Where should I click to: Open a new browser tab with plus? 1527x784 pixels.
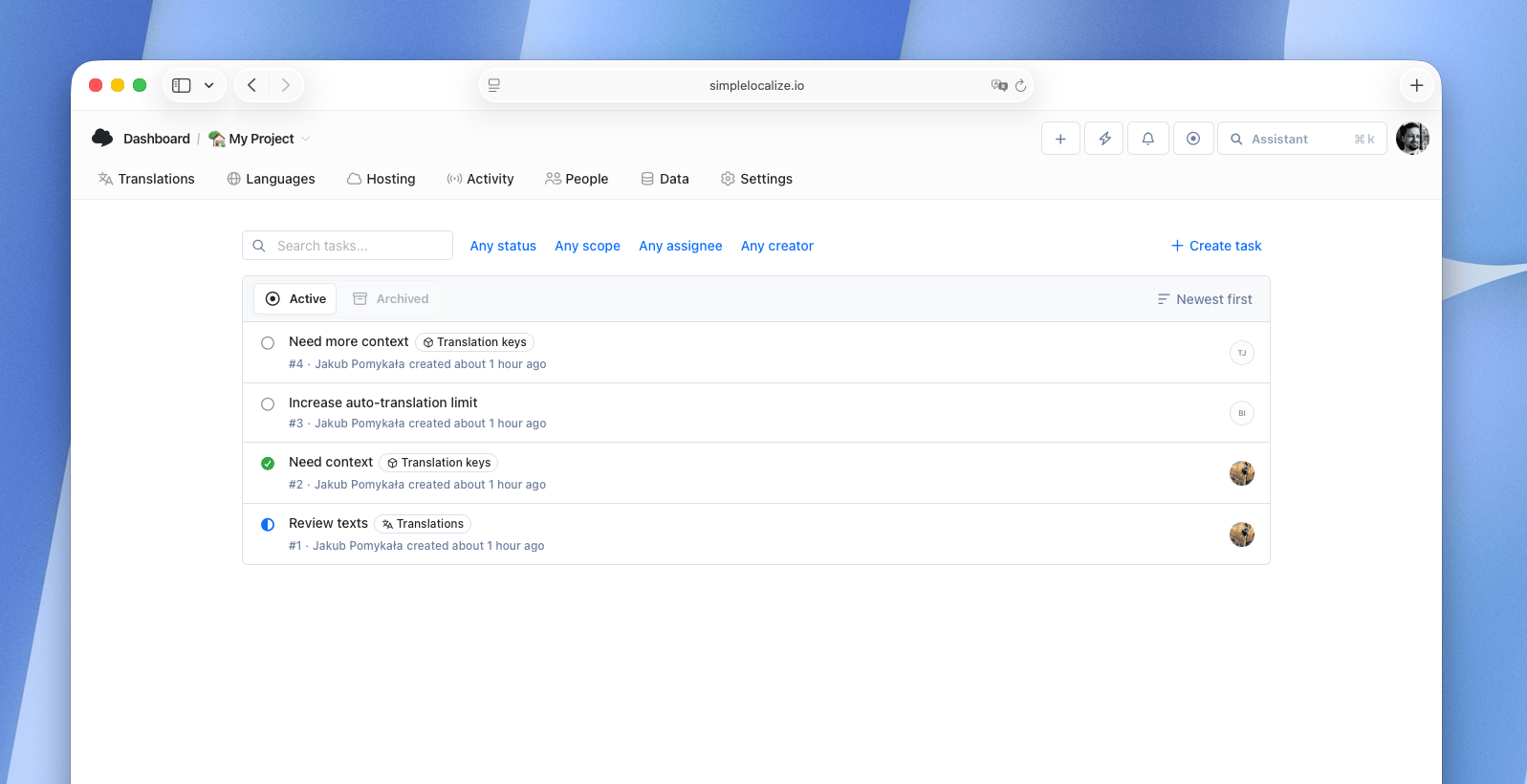click(1416, 86)
